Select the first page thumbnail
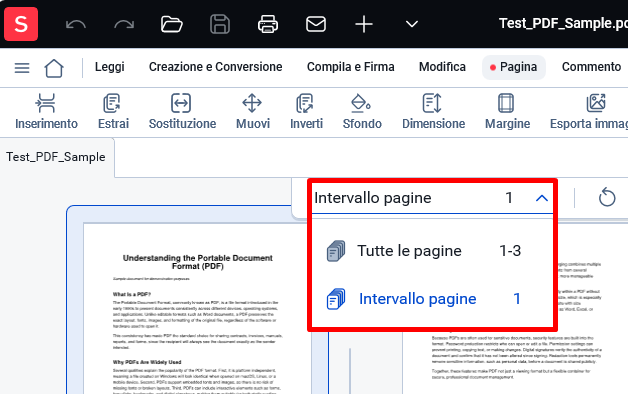 [x=198, y=300]
